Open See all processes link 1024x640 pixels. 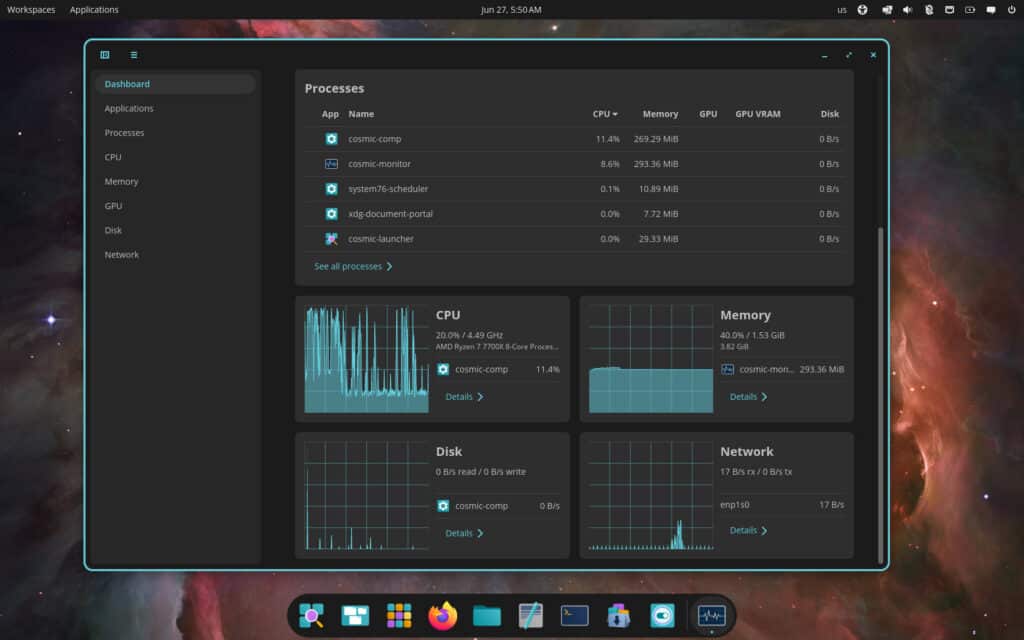353,266
